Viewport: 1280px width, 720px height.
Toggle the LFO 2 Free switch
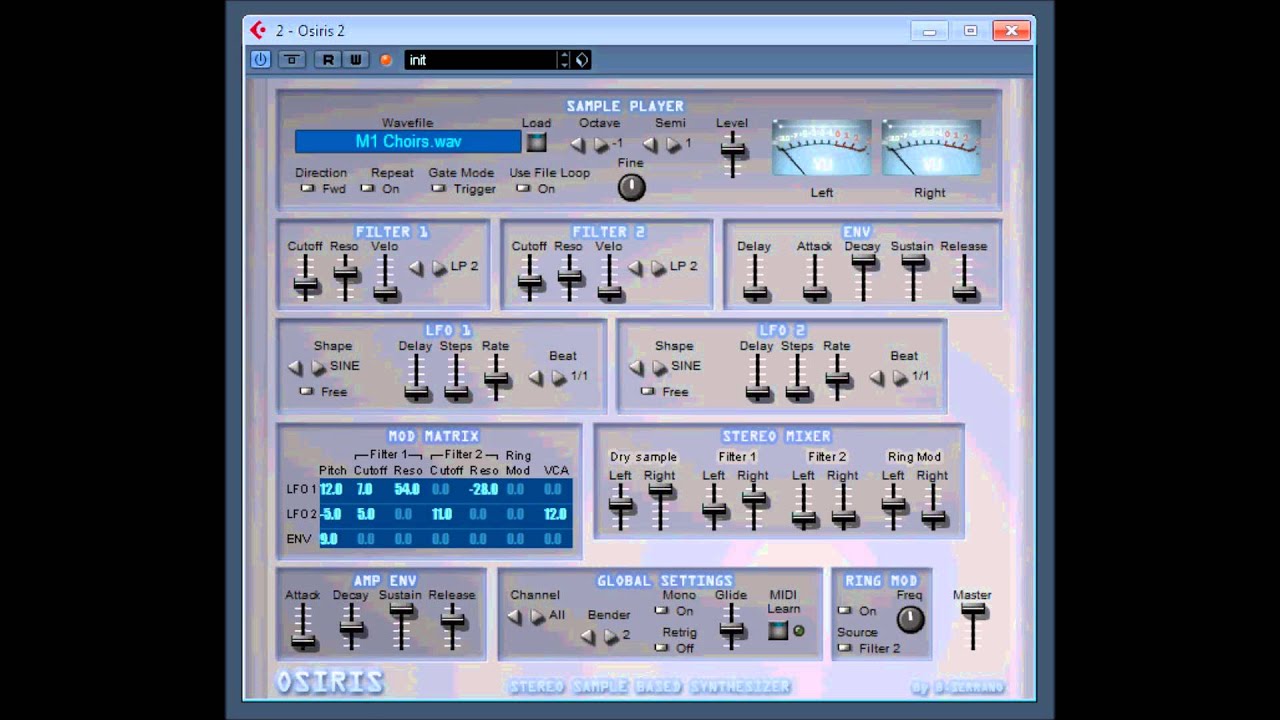(648, 391)
